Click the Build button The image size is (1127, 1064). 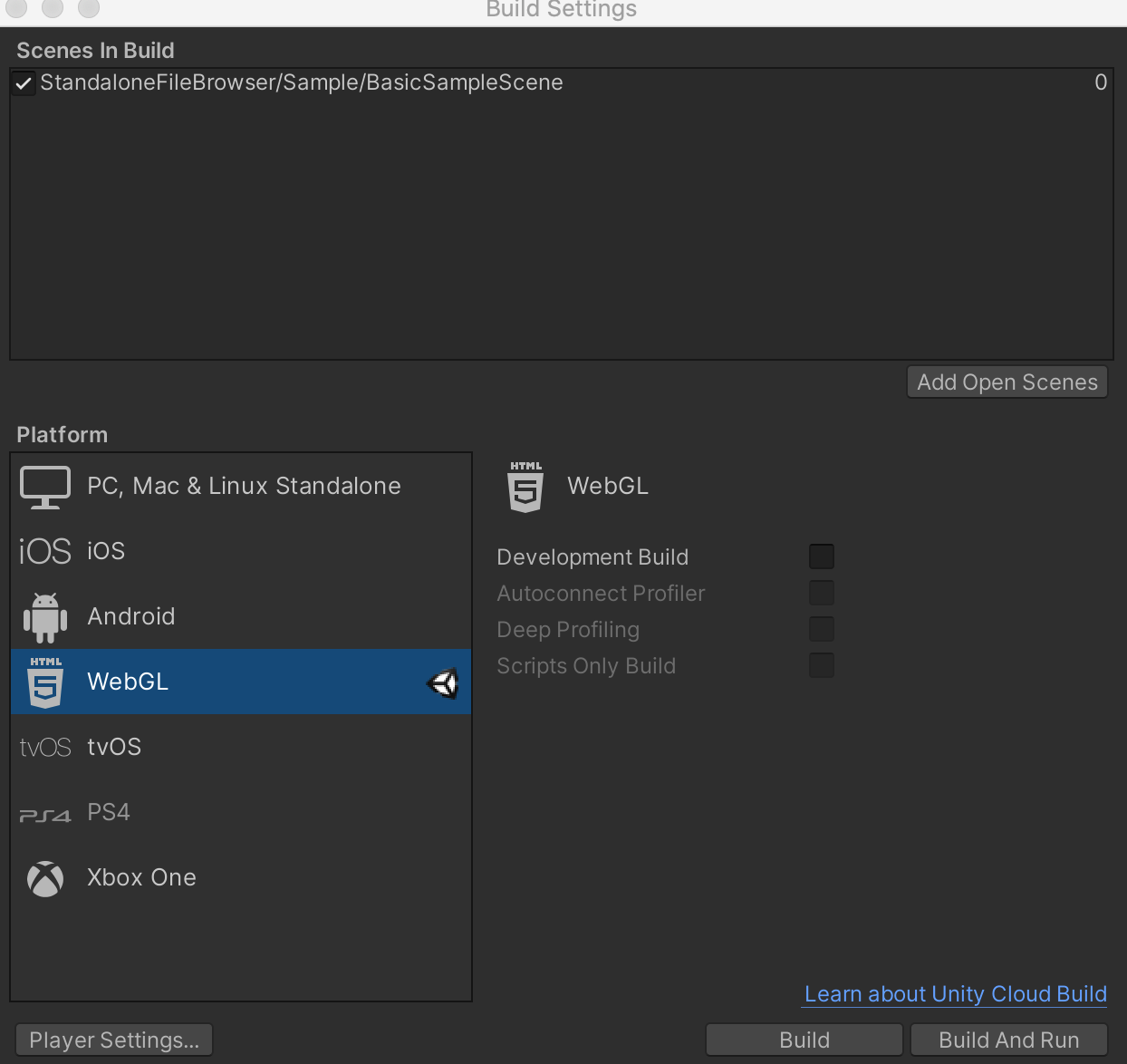point(804,1040)
